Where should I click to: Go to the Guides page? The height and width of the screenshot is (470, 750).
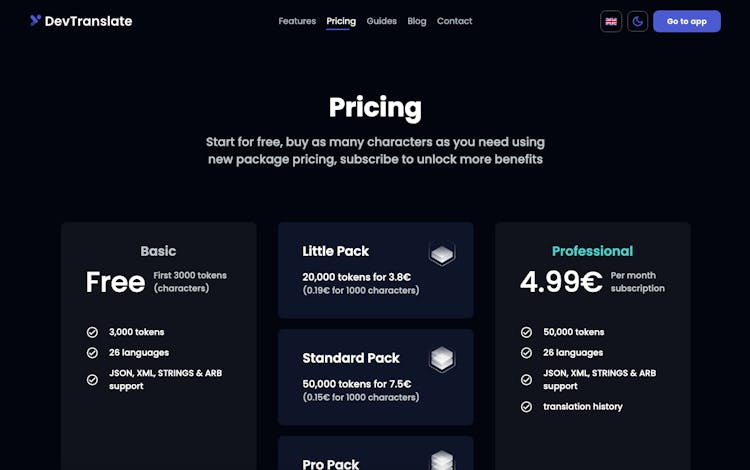[x=382, y=21]
